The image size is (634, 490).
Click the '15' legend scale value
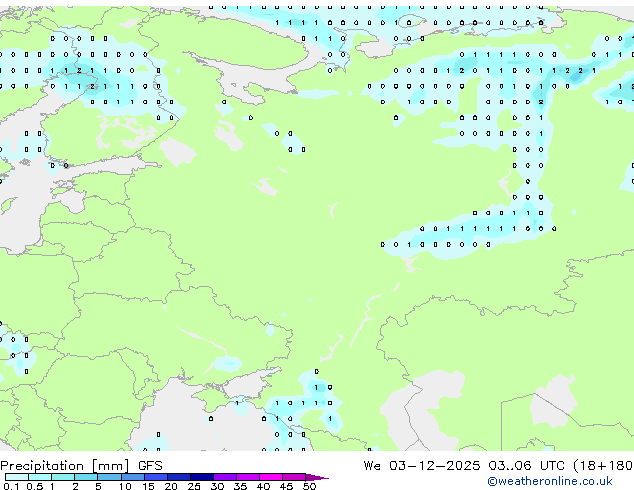tap(148, 486)
